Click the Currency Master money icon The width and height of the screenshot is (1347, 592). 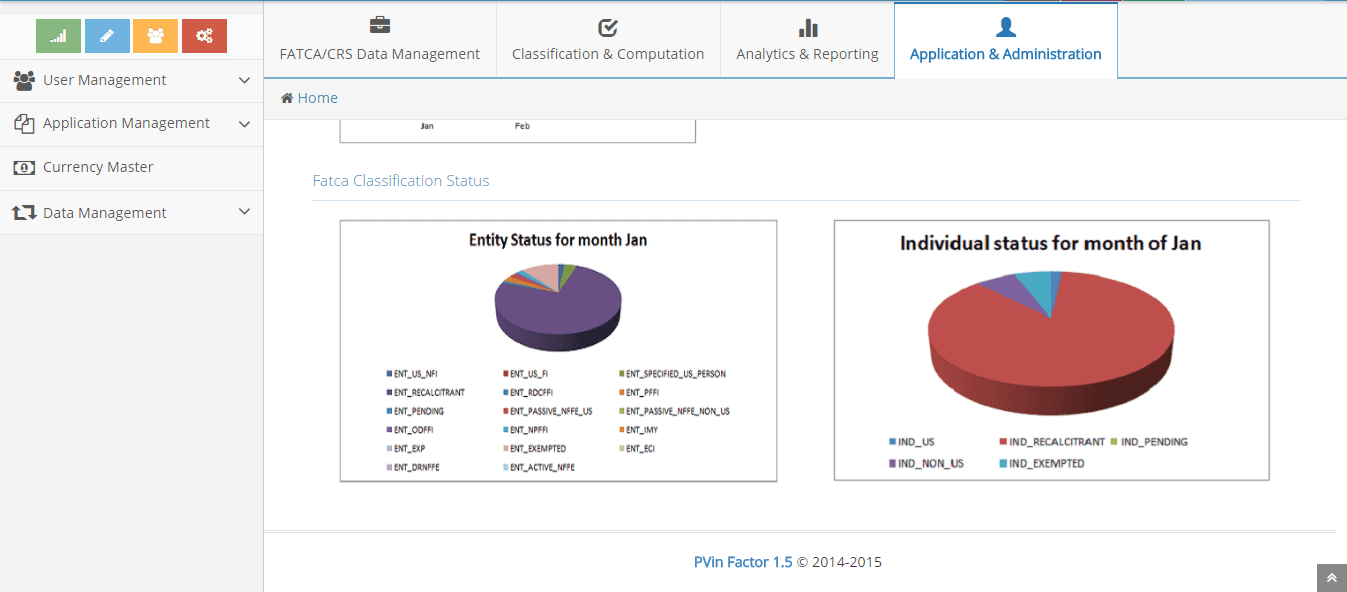pos(24,168)
